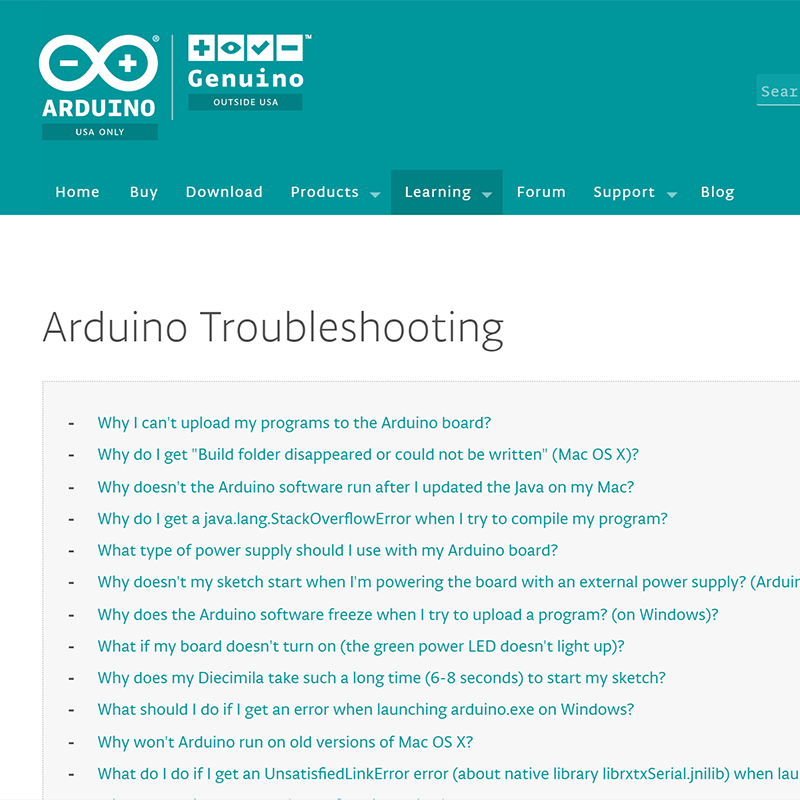Open sketch not starting with external power link
Viewport: 800px width, 800px height.
448,582
